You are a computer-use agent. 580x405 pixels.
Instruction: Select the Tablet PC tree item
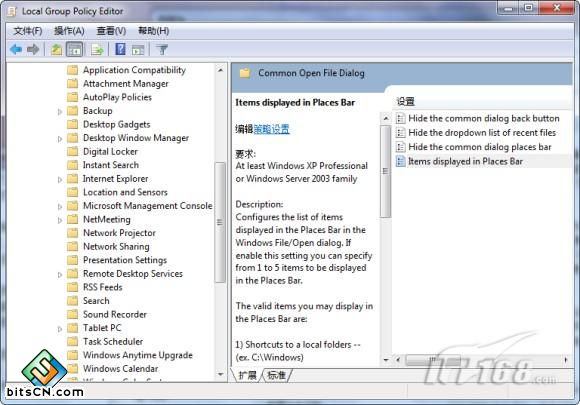pos(102,328)
